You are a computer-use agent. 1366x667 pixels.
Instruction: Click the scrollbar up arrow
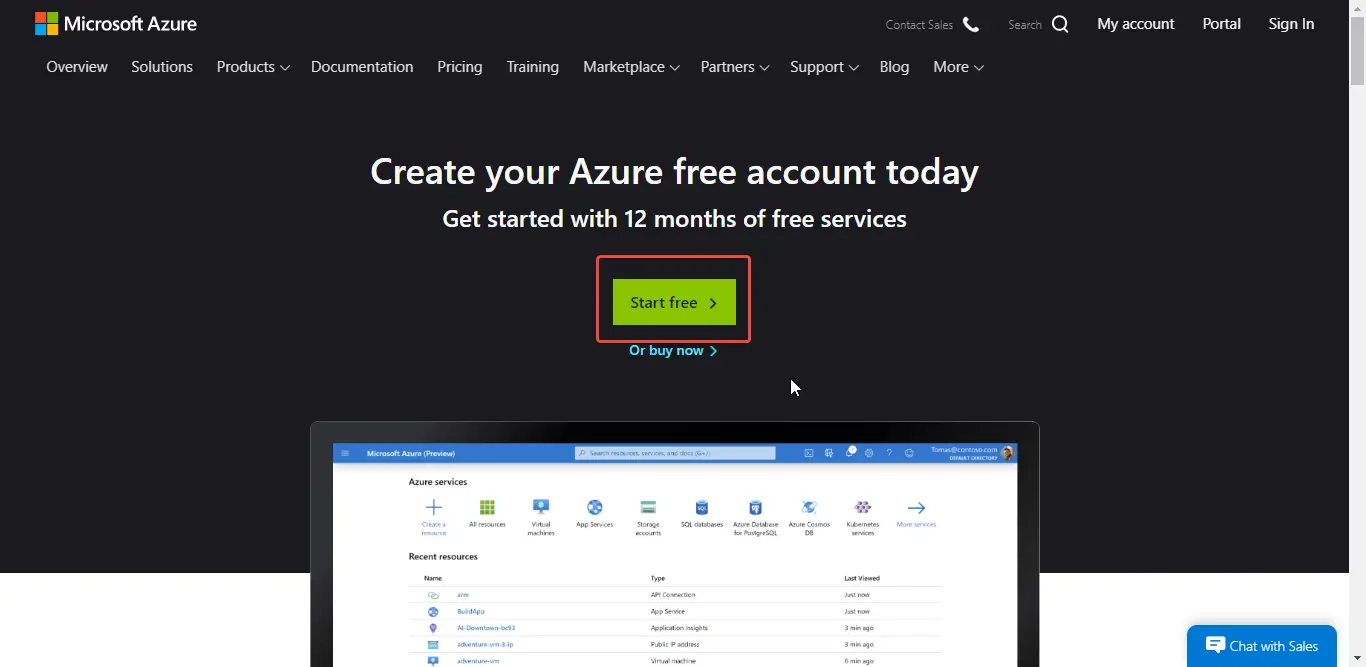[x=1357, y=7]
